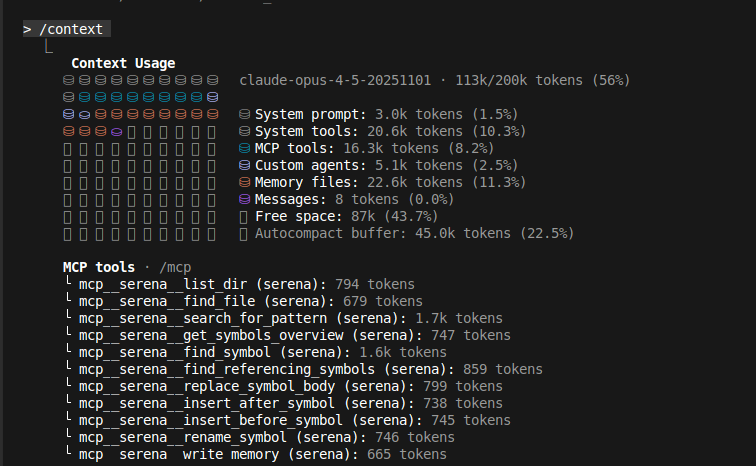
Task: Click the '/mcp' command hint
Action: pyautogui.click(x=175, y=267)
